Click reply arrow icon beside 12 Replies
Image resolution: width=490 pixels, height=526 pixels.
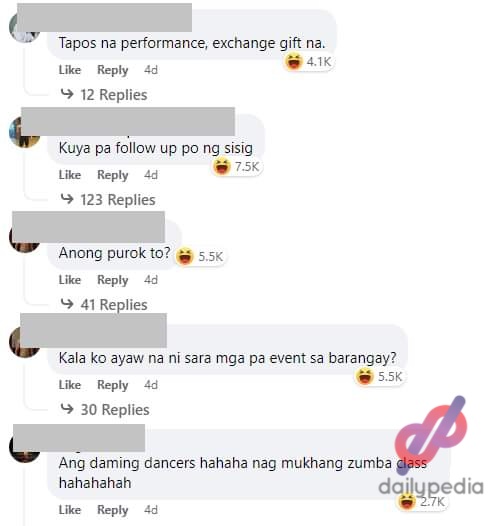pyautogui.click(x=67, y=94)
